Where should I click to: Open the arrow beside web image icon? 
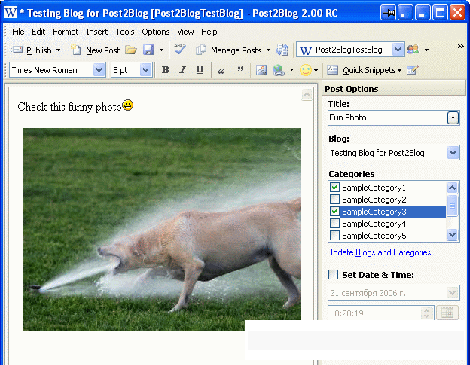pyautogui.click(x=292, y=70)
